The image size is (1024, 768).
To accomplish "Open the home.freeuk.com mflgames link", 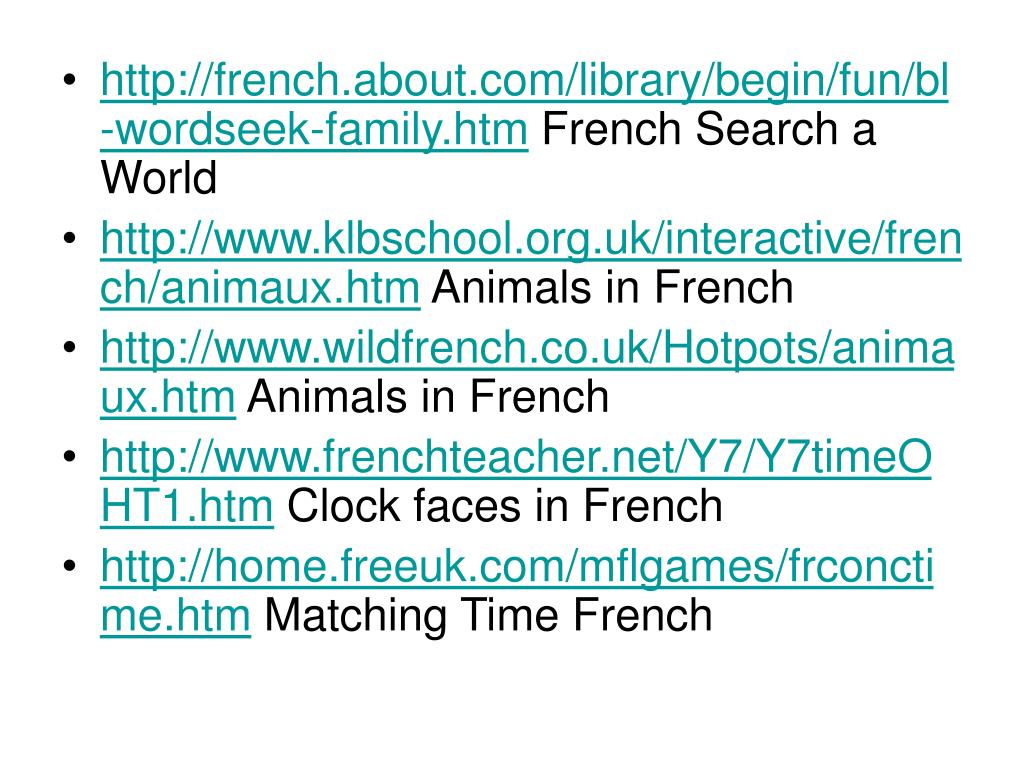I will (517, 566).
